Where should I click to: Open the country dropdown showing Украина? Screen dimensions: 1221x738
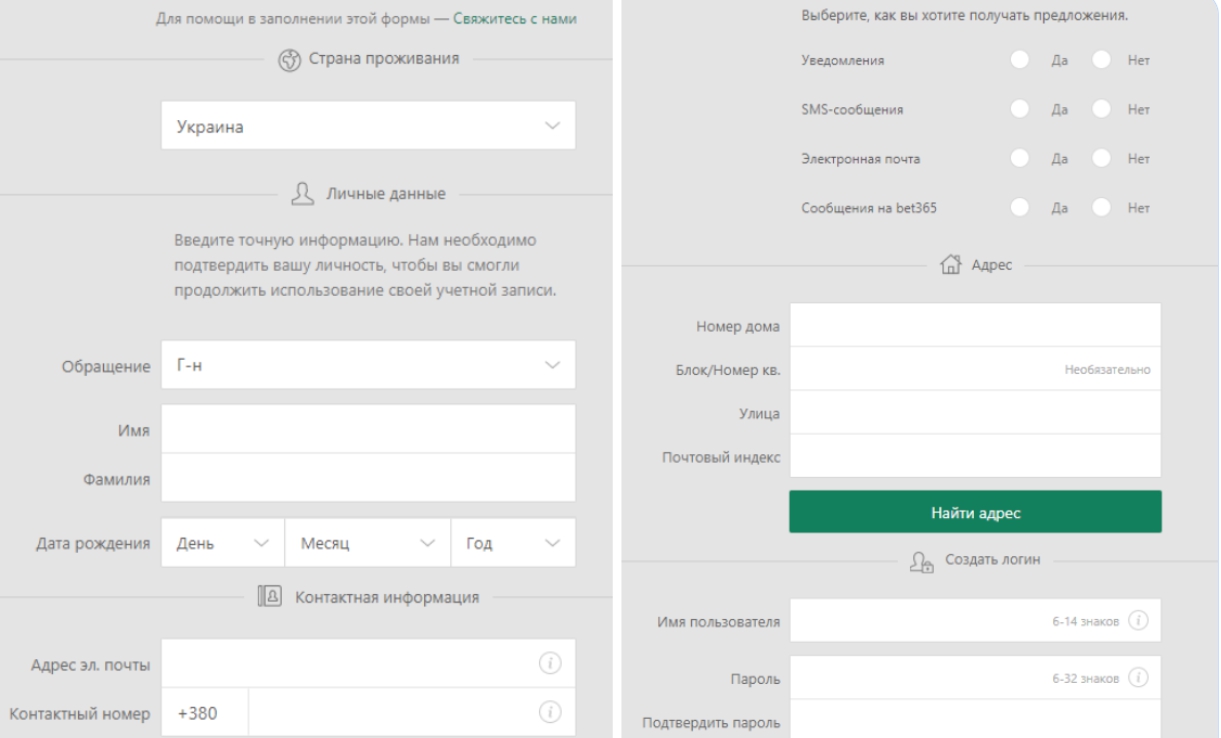pyautogui.click(x=368, y=126)
